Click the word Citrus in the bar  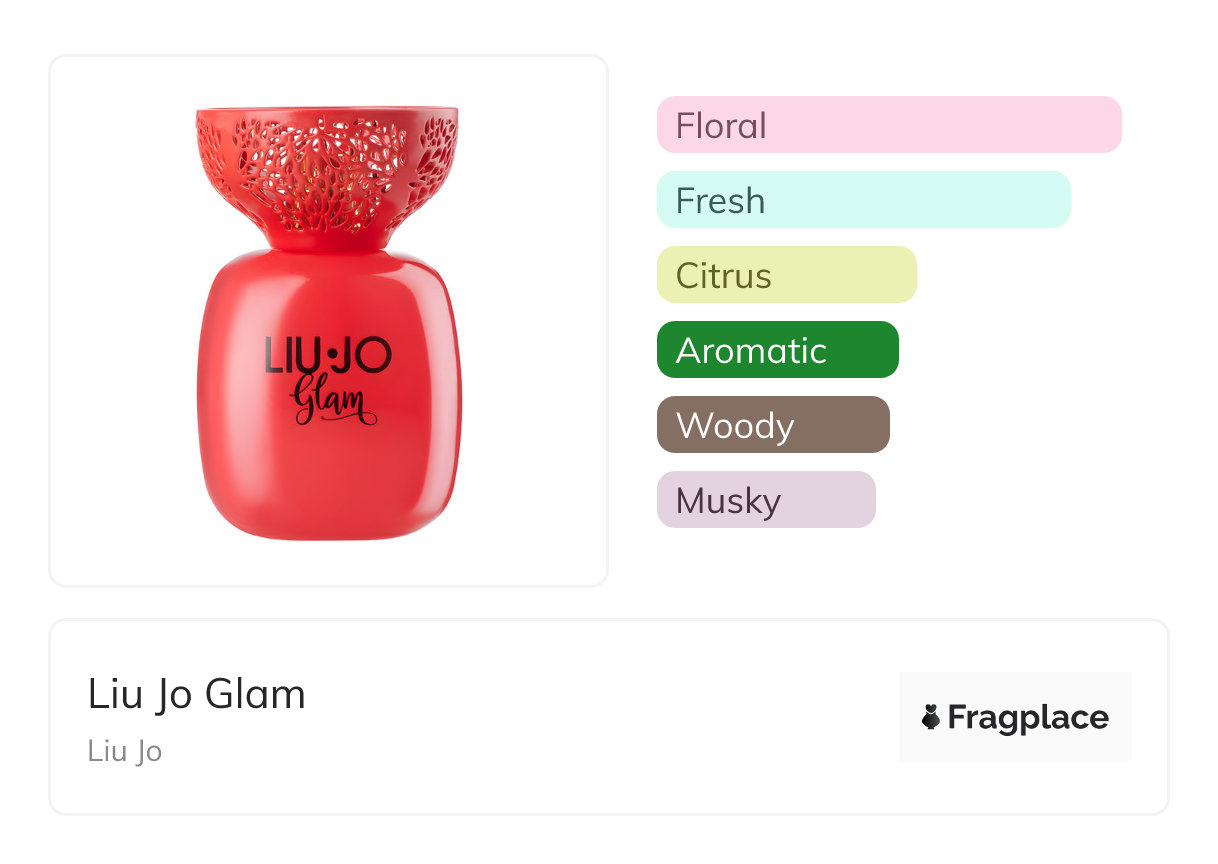click(x=723, y=275)
